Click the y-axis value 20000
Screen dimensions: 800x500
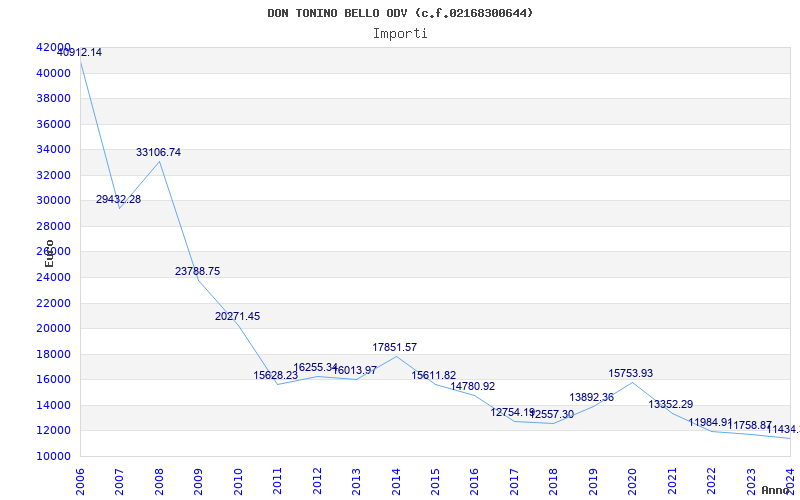pyautogui.click(x=53, y=329)
